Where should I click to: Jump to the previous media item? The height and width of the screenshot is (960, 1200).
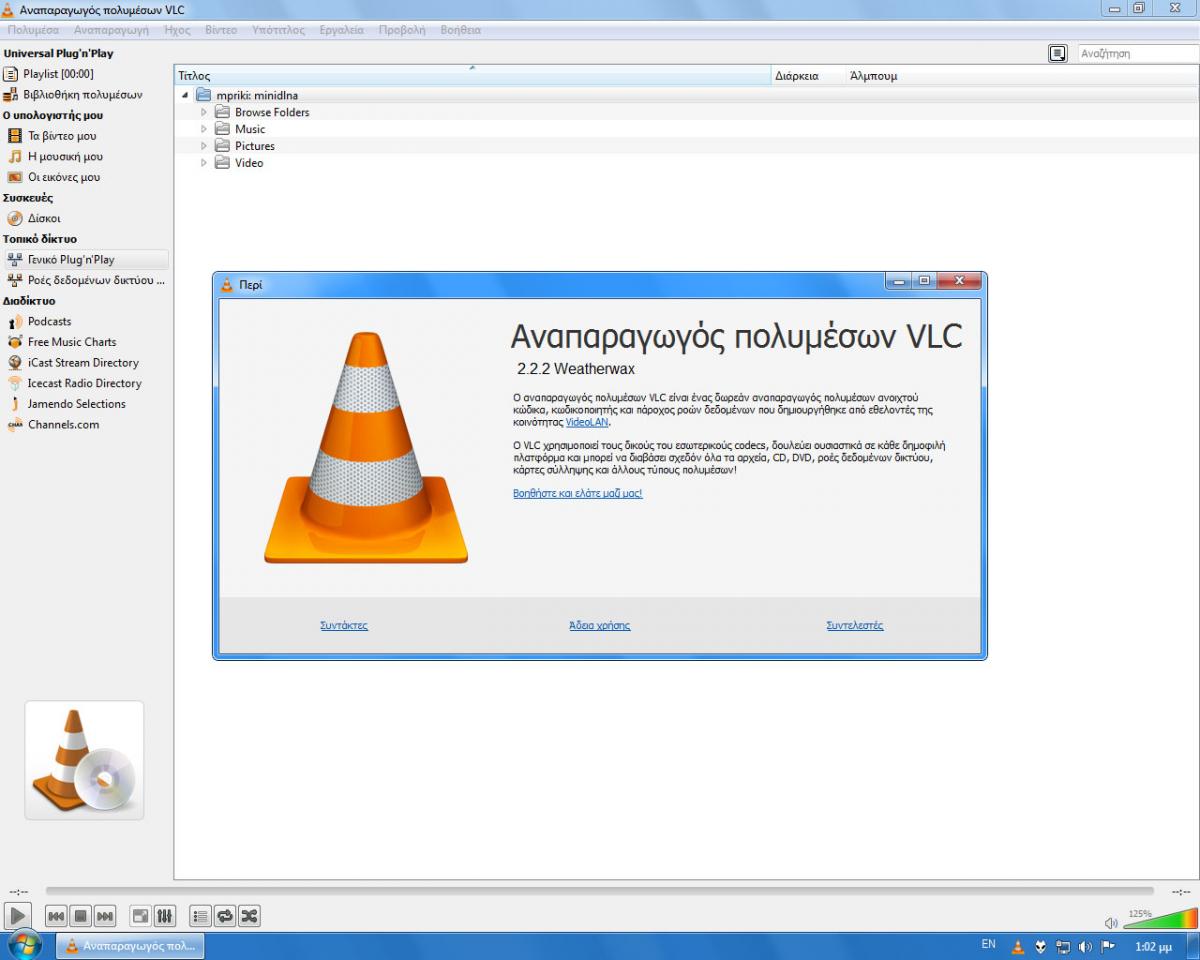pos(56,915)
